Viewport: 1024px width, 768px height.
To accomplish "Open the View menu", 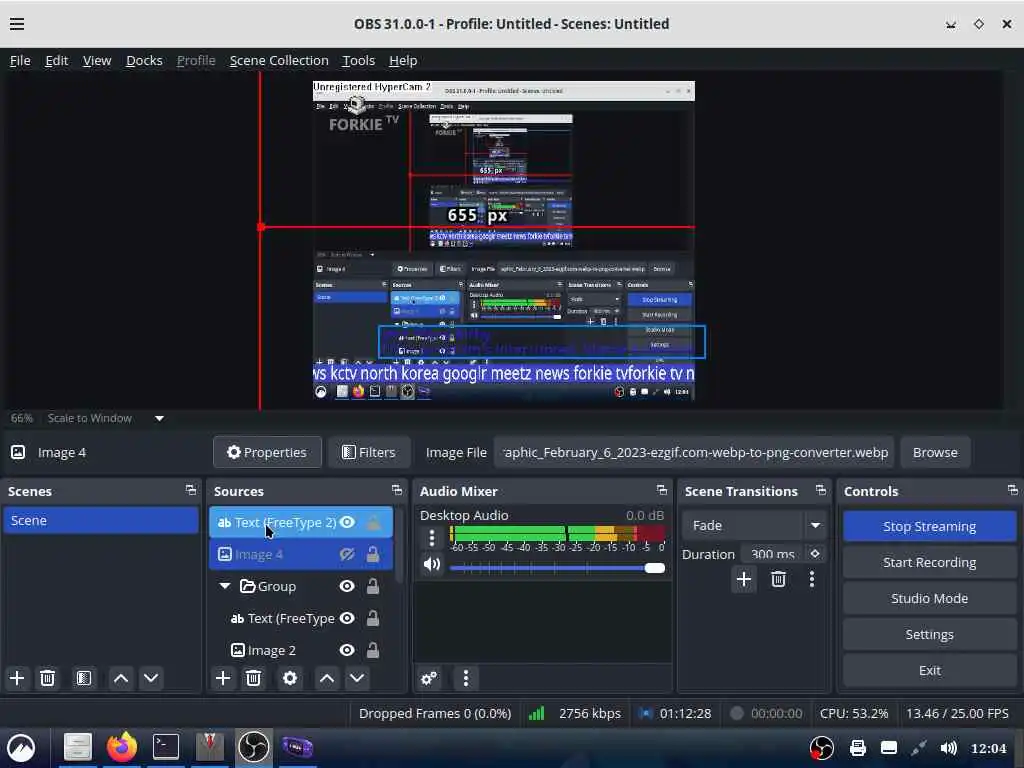I will point(97,61).
